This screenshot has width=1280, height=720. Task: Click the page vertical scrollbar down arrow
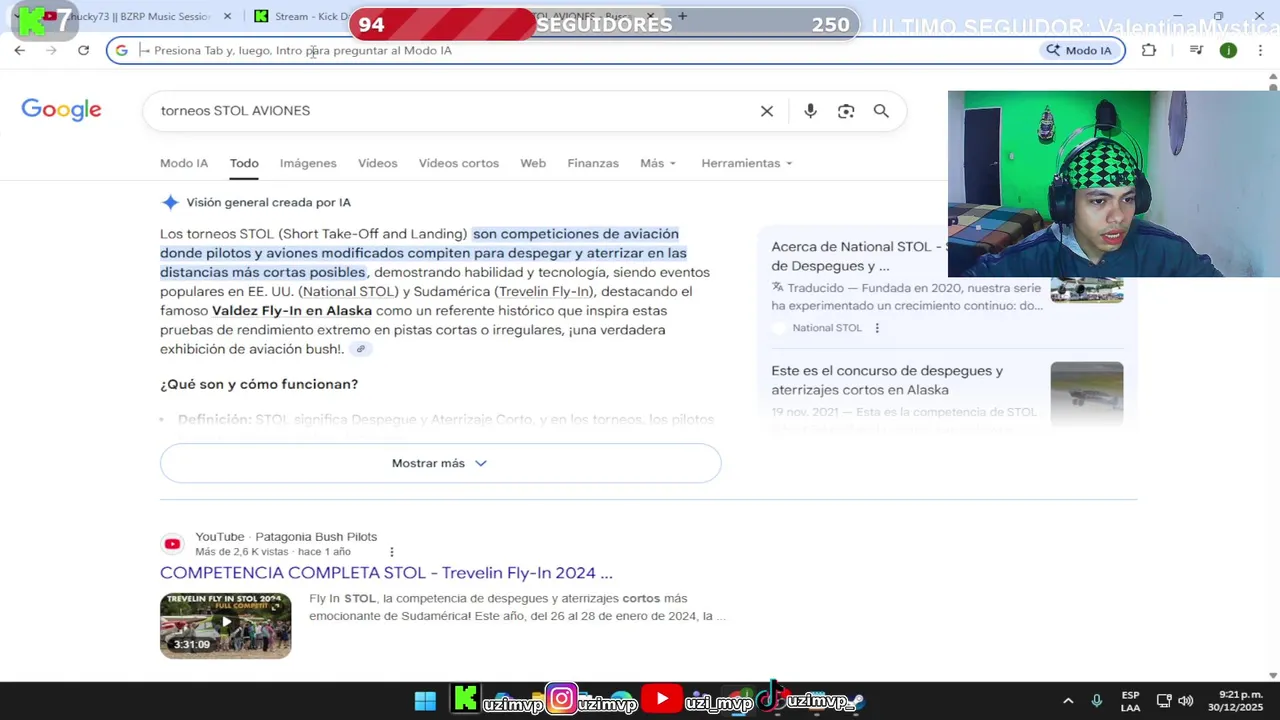point(1273,675)
